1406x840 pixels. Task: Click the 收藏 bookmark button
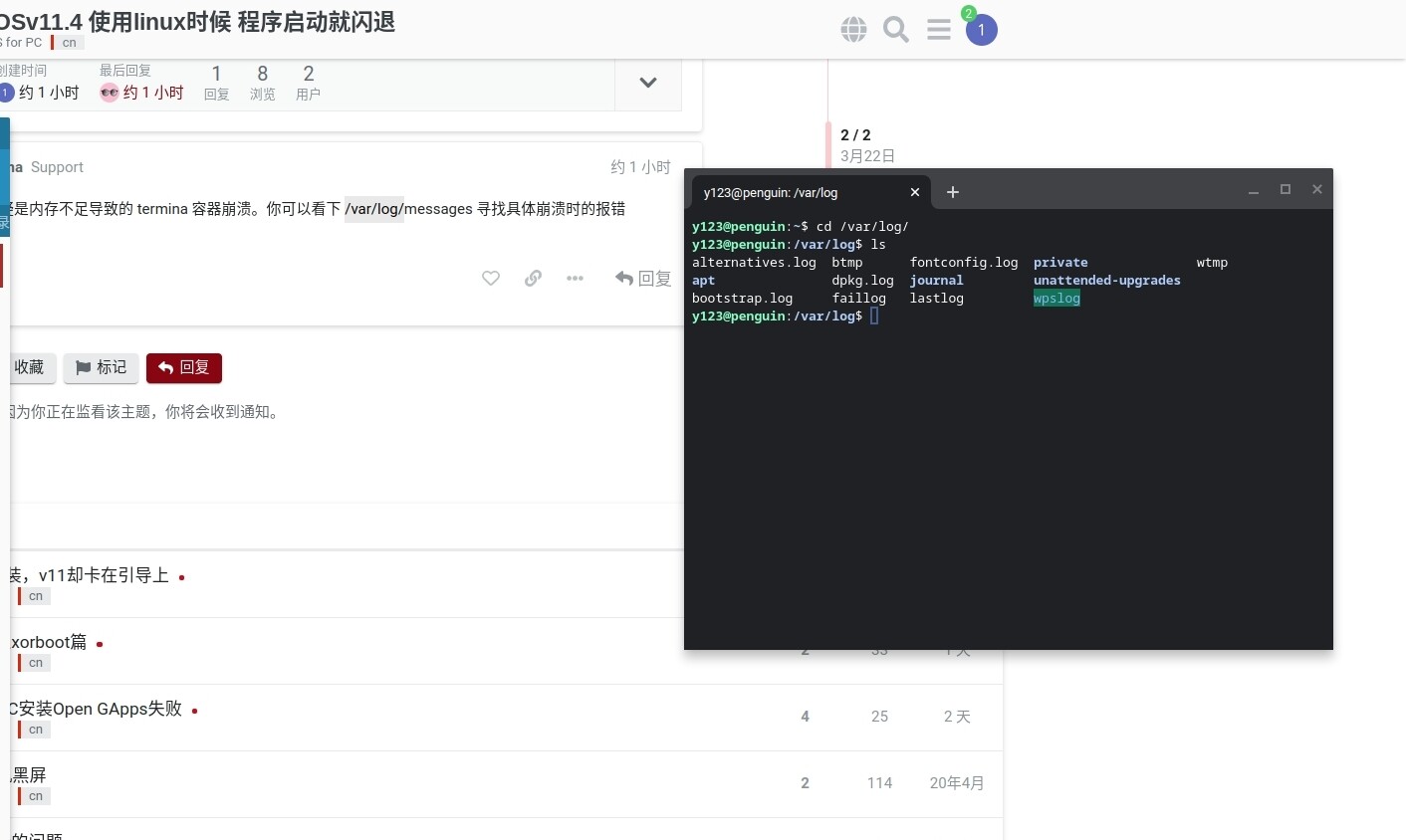tap(29, 368)
